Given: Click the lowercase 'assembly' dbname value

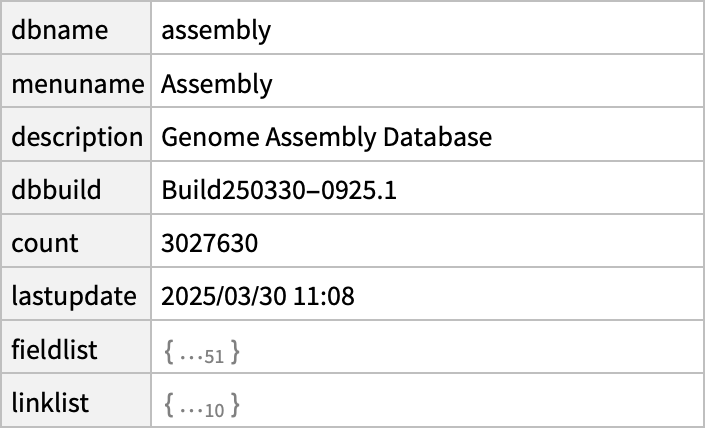Looking at the screenshot, I should [x=216, y=30].
